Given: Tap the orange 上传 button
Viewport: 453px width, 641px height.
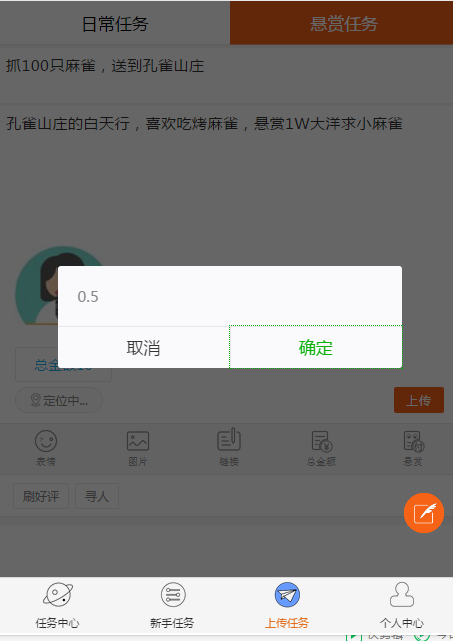Looking at the screenshot, I should click(419, 400).
